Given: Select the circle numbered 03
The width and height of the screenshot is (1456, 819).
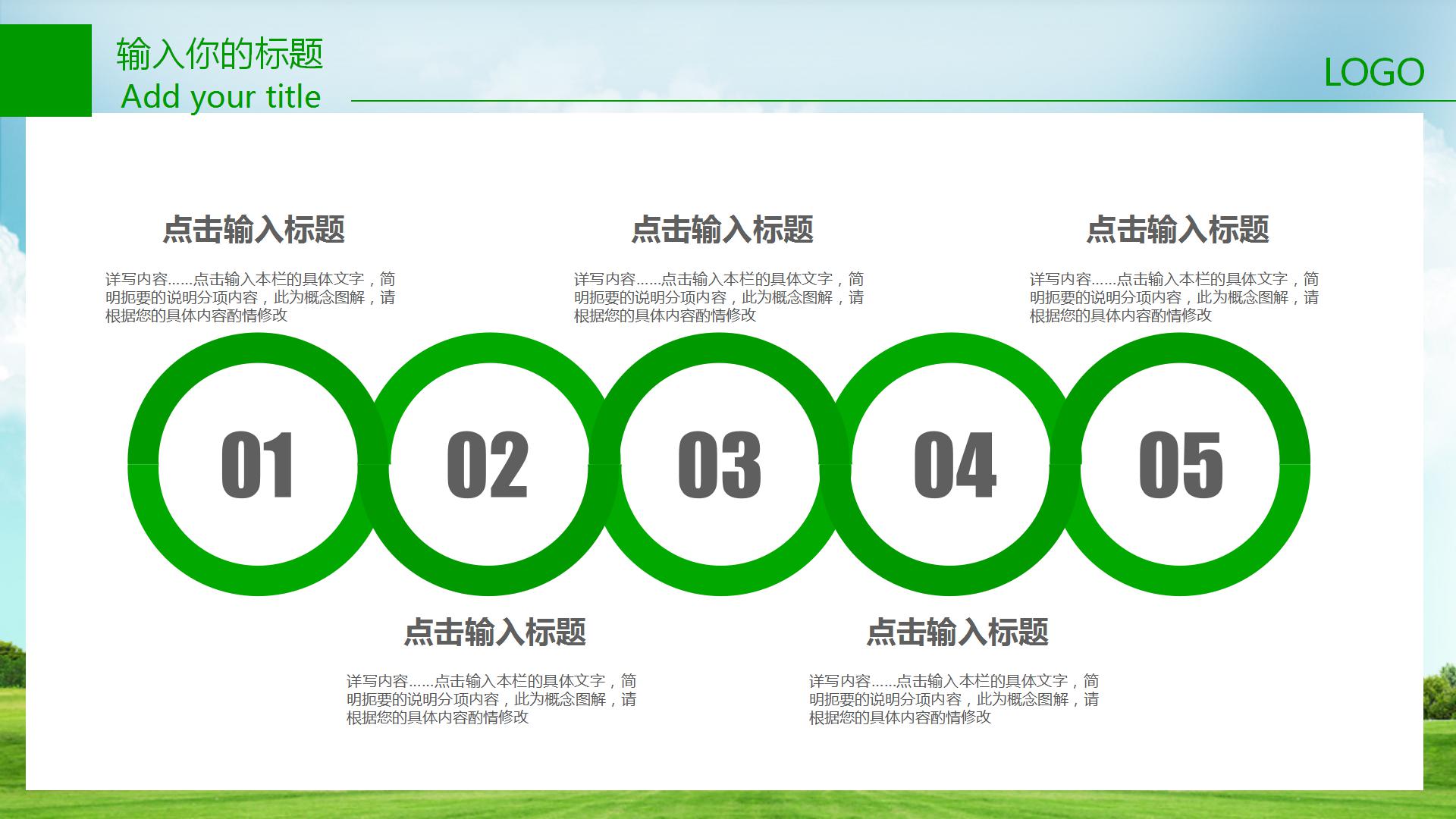Looking at the screenshot, I should [720, 464].
